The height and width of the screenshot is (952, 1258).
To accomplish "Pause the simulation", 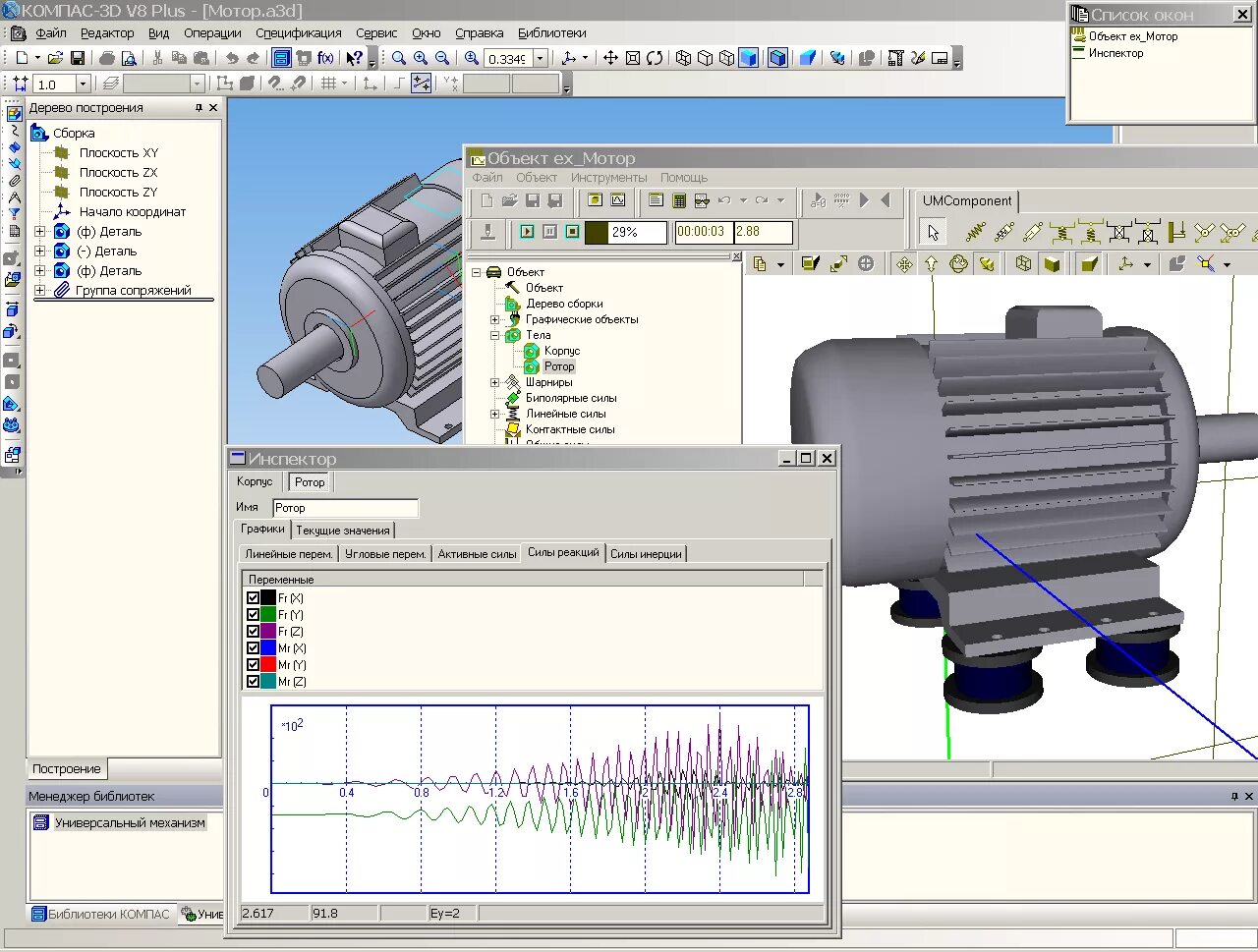I will [x=549, y=232].
